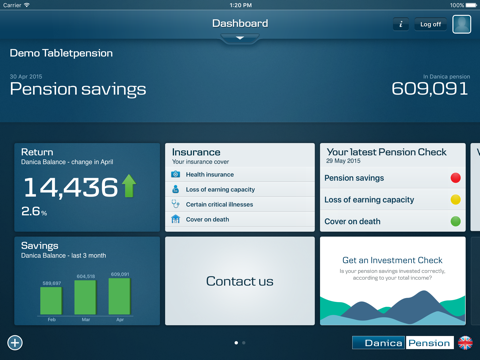This screenshot has width=480, height=360.
Task: Click the Log off button
Action: (430, 24)
